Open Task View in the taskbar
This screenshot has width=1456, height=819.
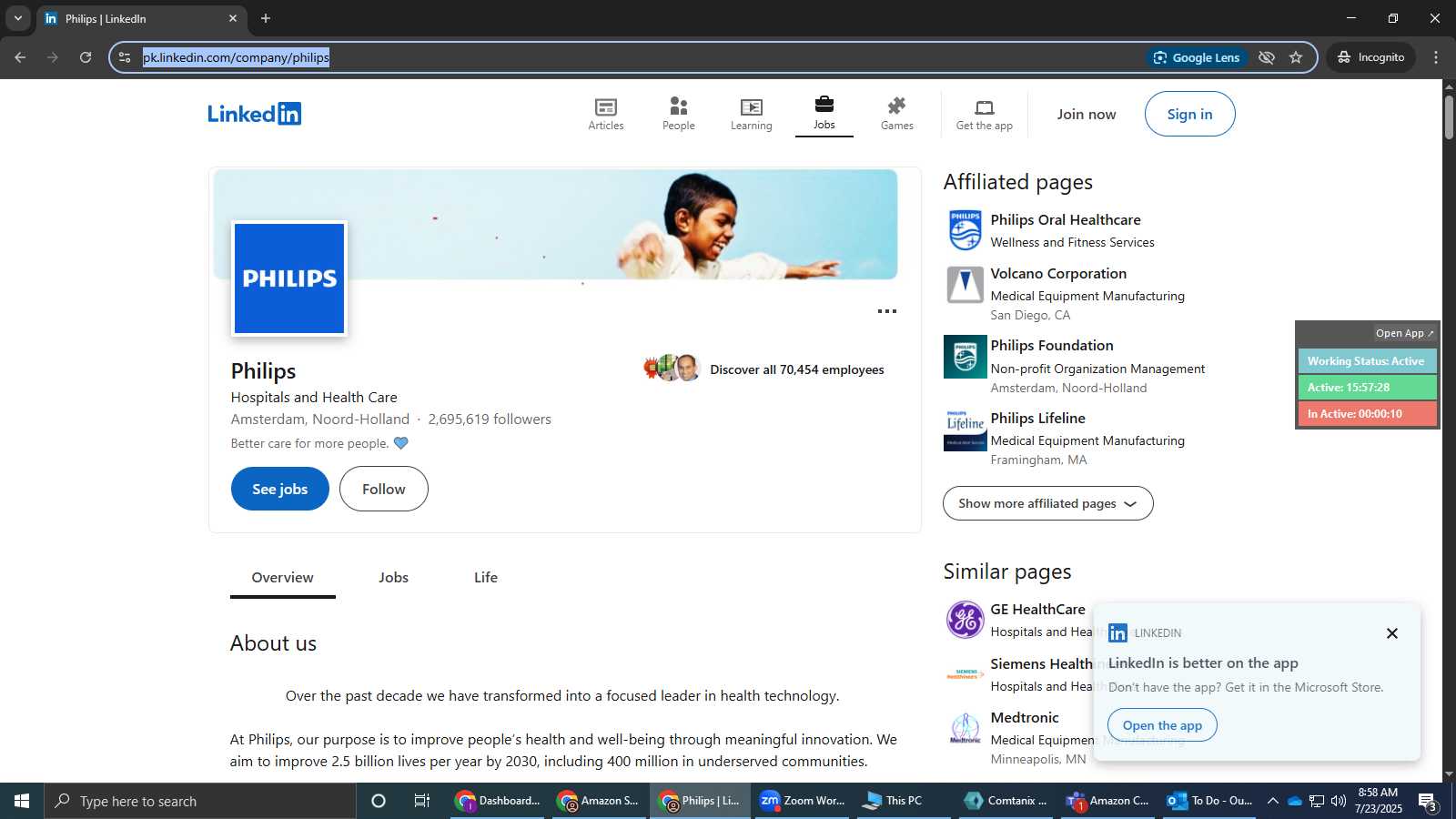422,801
